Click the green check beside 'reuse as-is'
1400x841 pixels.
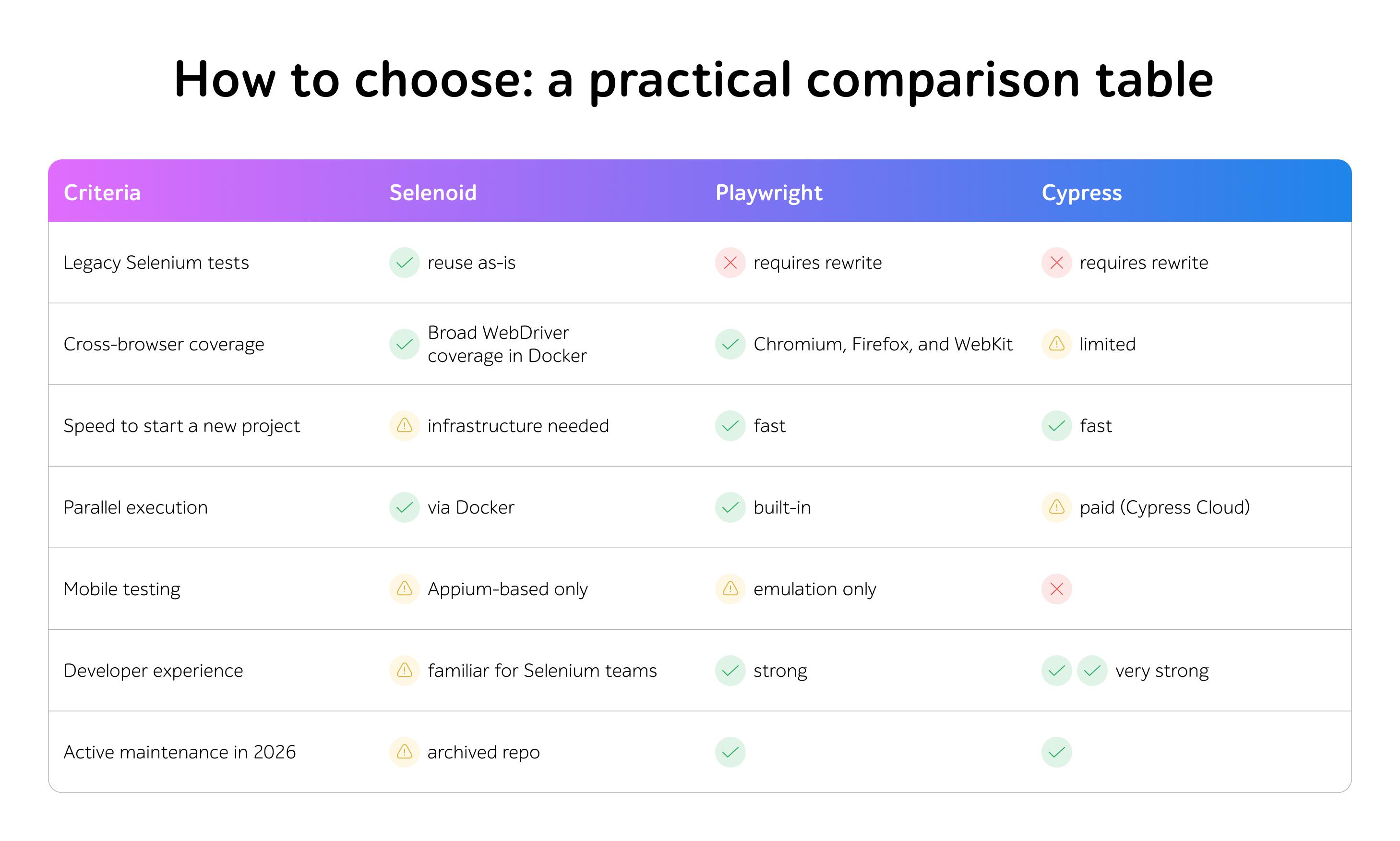(x=404, y=263)
